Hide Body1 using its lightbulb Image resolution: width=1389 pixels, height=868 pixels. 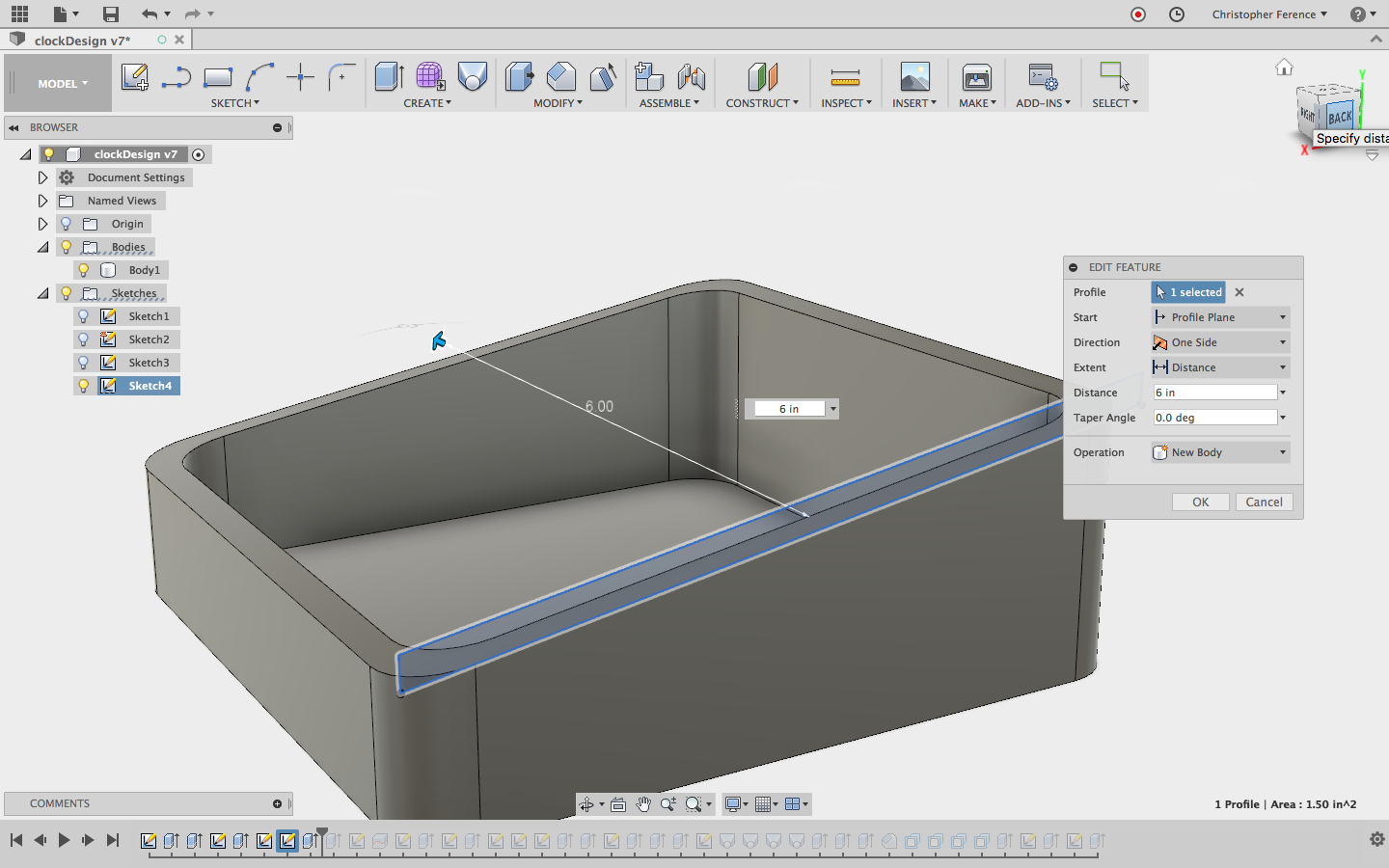[x=84, y=270]
